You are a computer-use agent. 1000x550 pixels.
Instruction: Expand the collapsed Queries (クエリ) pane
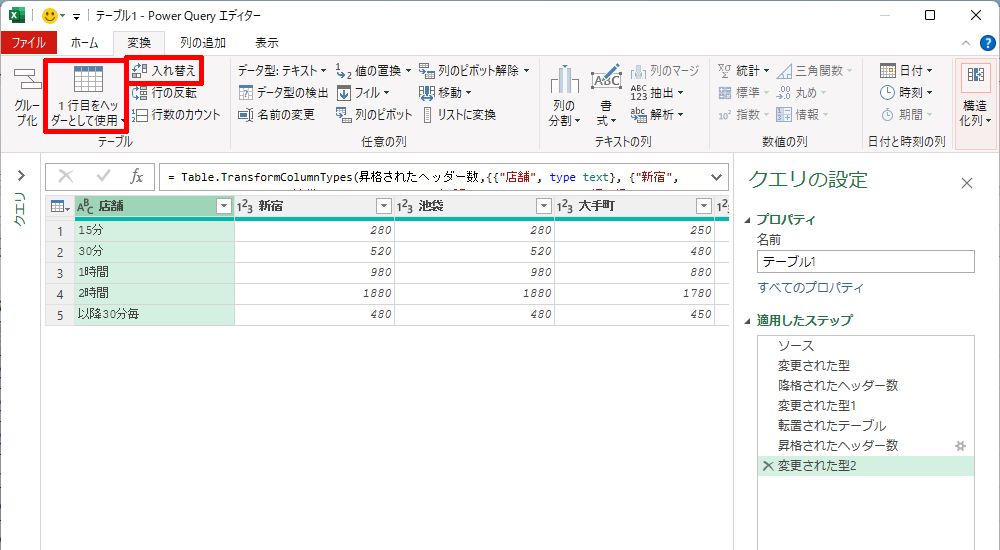(20, 176)
